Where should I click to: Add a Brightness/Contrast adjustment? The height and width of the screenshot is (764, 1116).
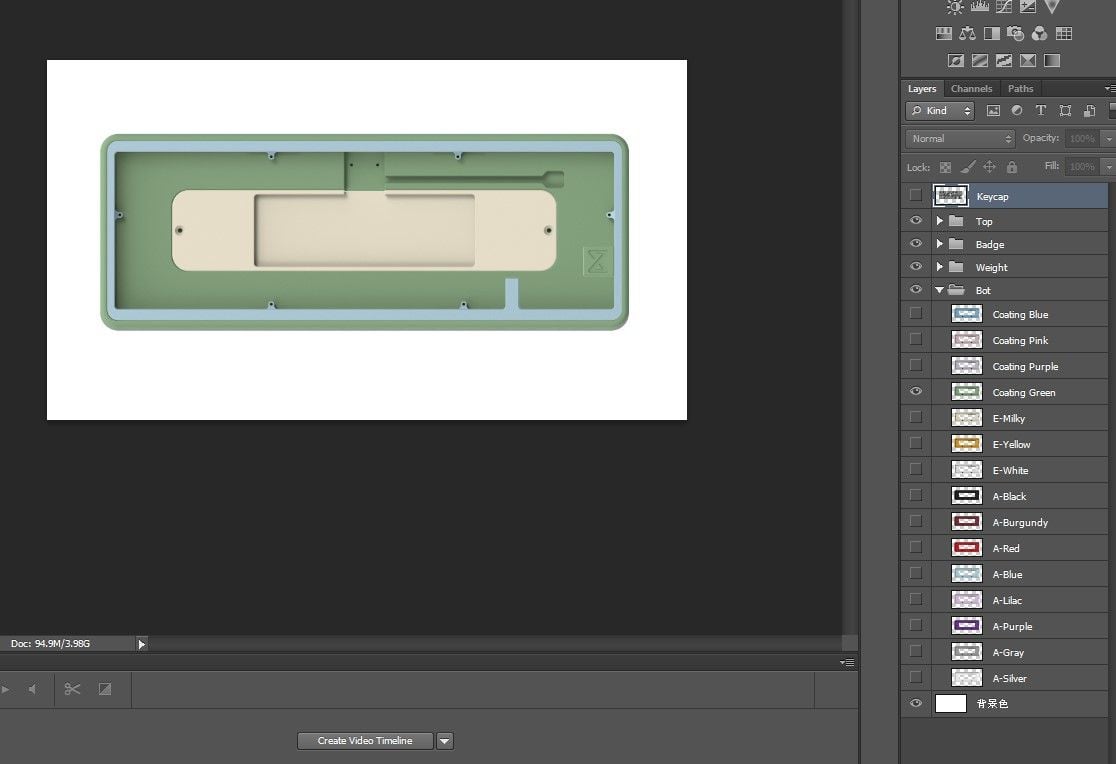(x=955, y=7)
